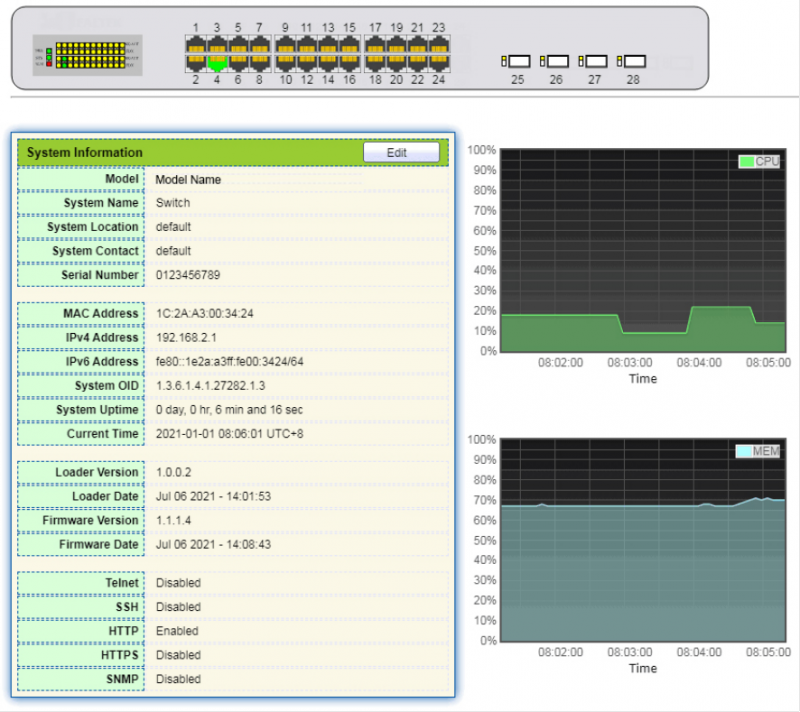Click inside the memory usage graph
800x712 pixels.
pyautogui.click(x=643, y=540)
